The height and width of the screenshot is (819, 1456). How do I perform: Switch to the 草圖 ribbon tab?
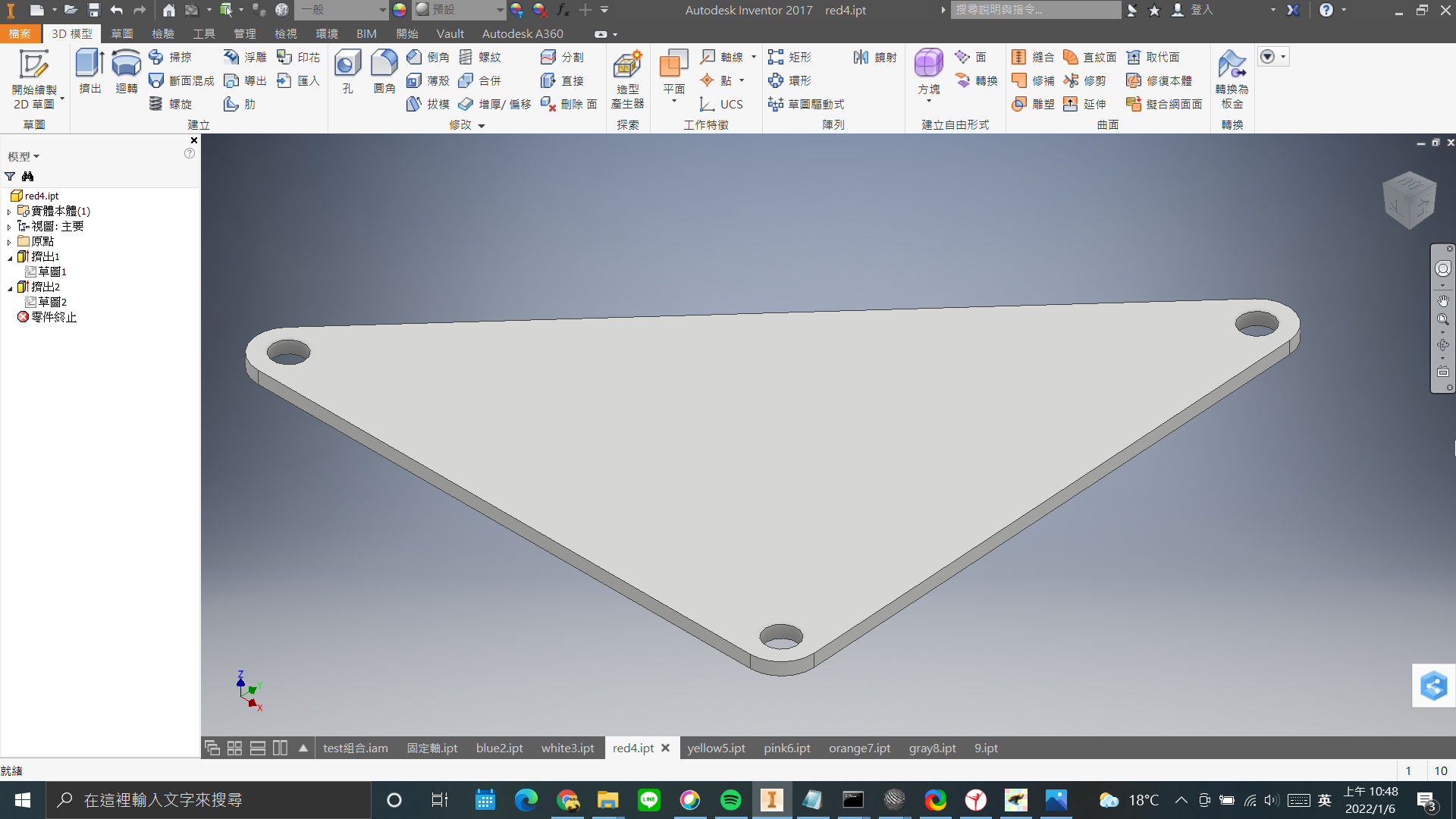pyautogui.click(x=121, y=33)
